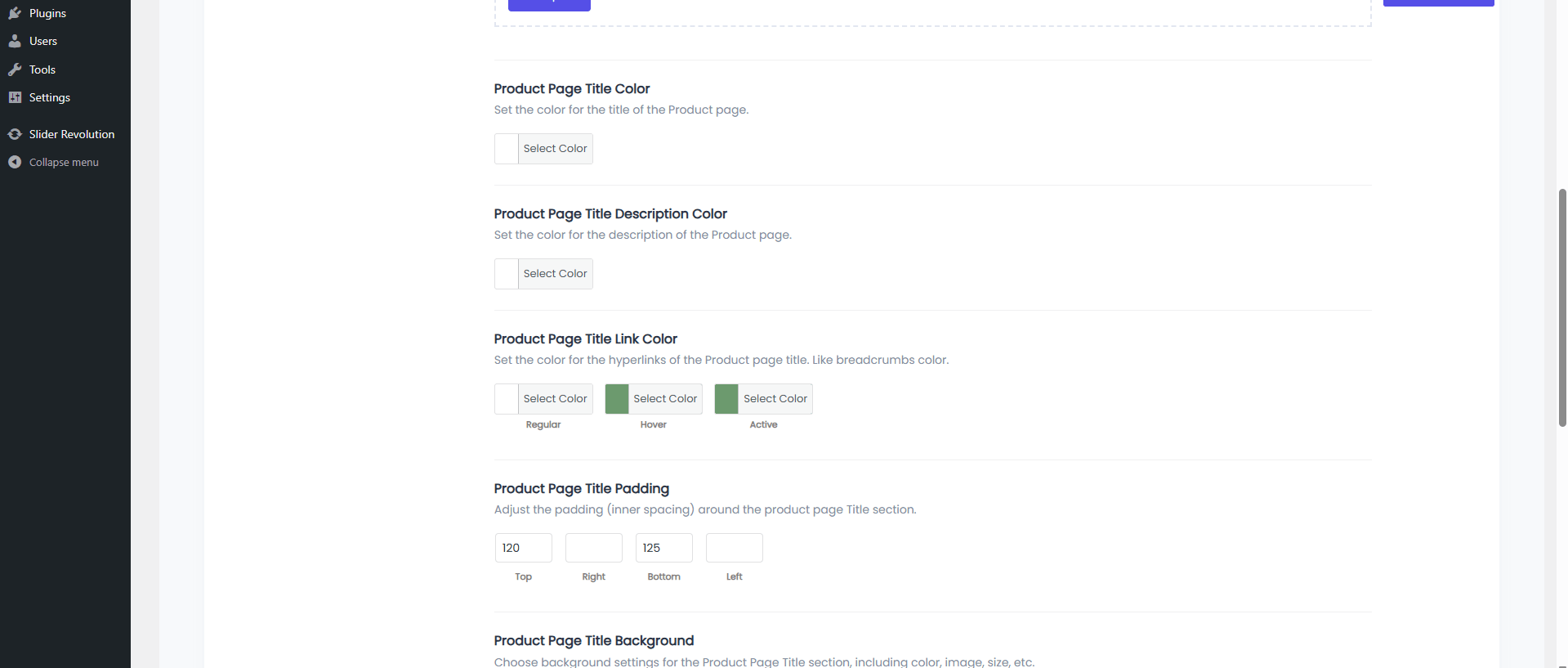This screenshot has width=1568, height=668.
Task: Open the Hover Select Color picker
Action: 665,399
